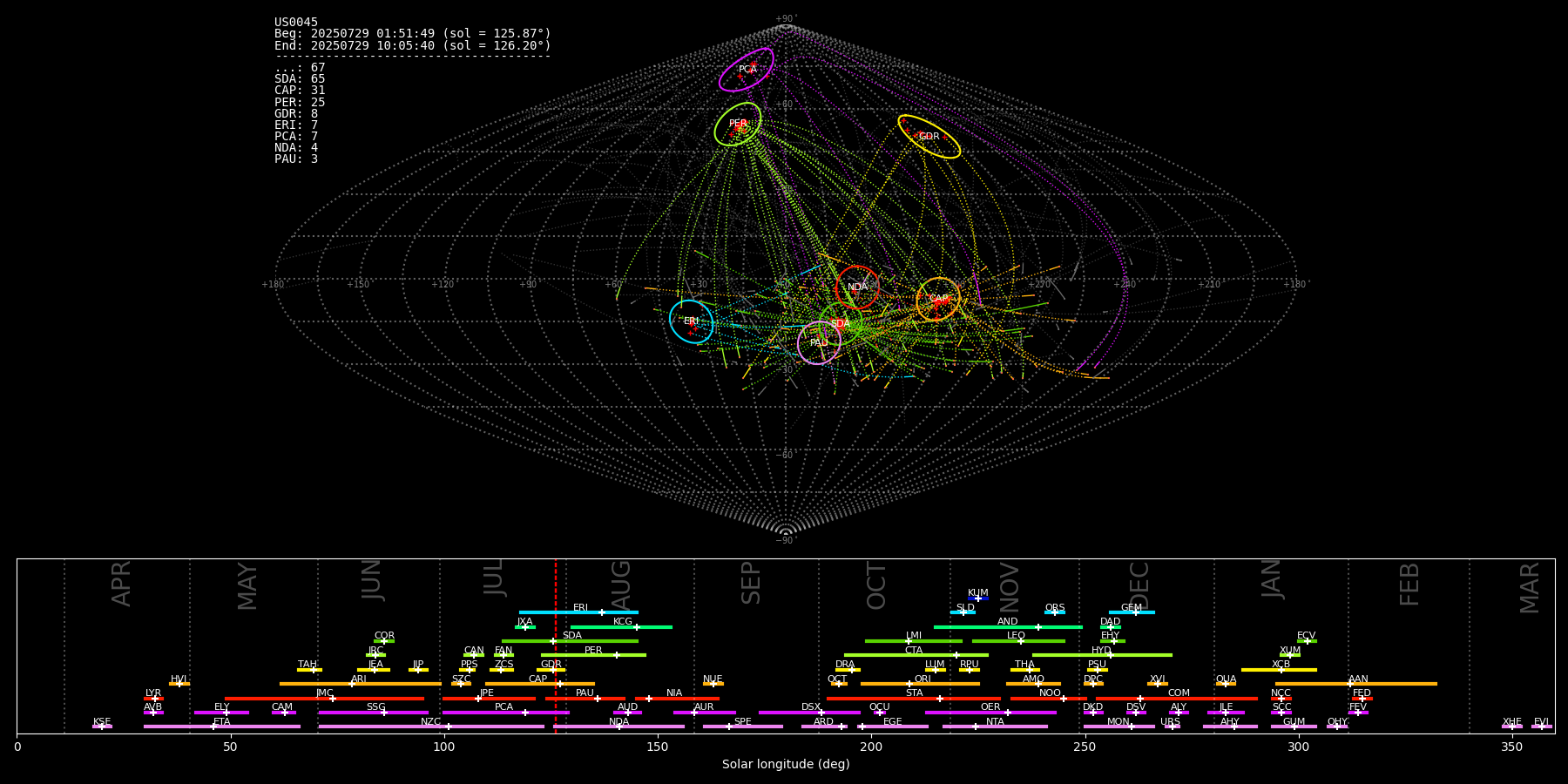Click the PCA radiant ellipse on the sky map
This screenshot has height=784, width=1568.
tap(747, 70)
